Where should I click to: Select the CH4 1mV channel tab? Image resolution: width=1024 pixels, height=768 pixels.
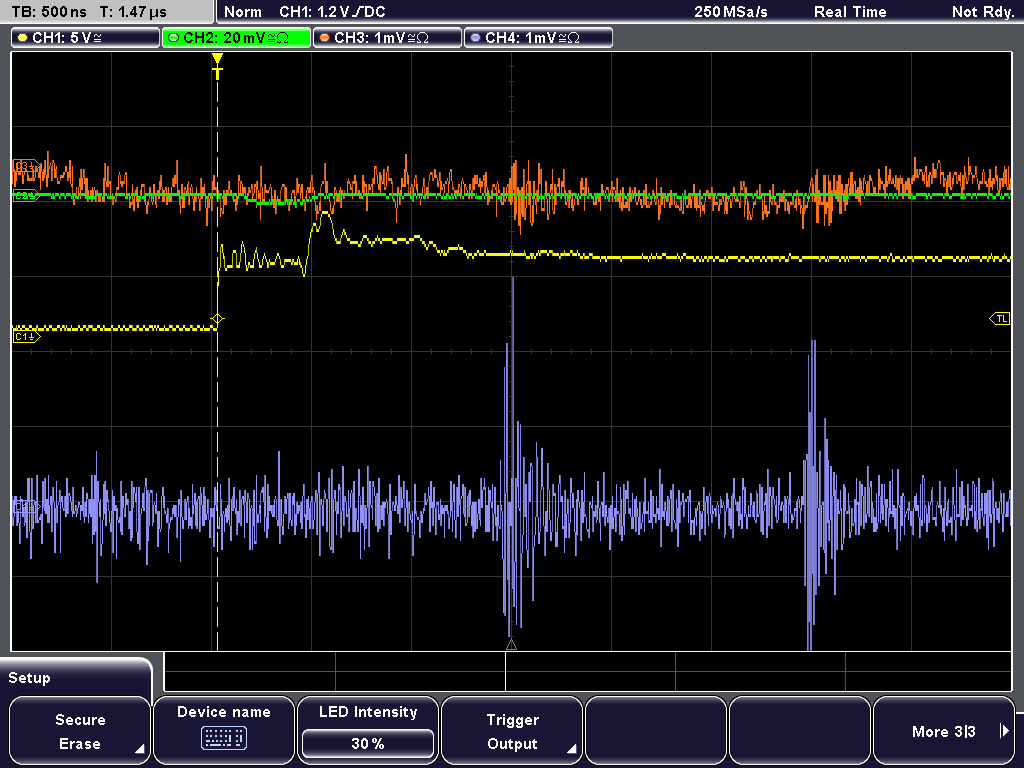pos(538,38)
